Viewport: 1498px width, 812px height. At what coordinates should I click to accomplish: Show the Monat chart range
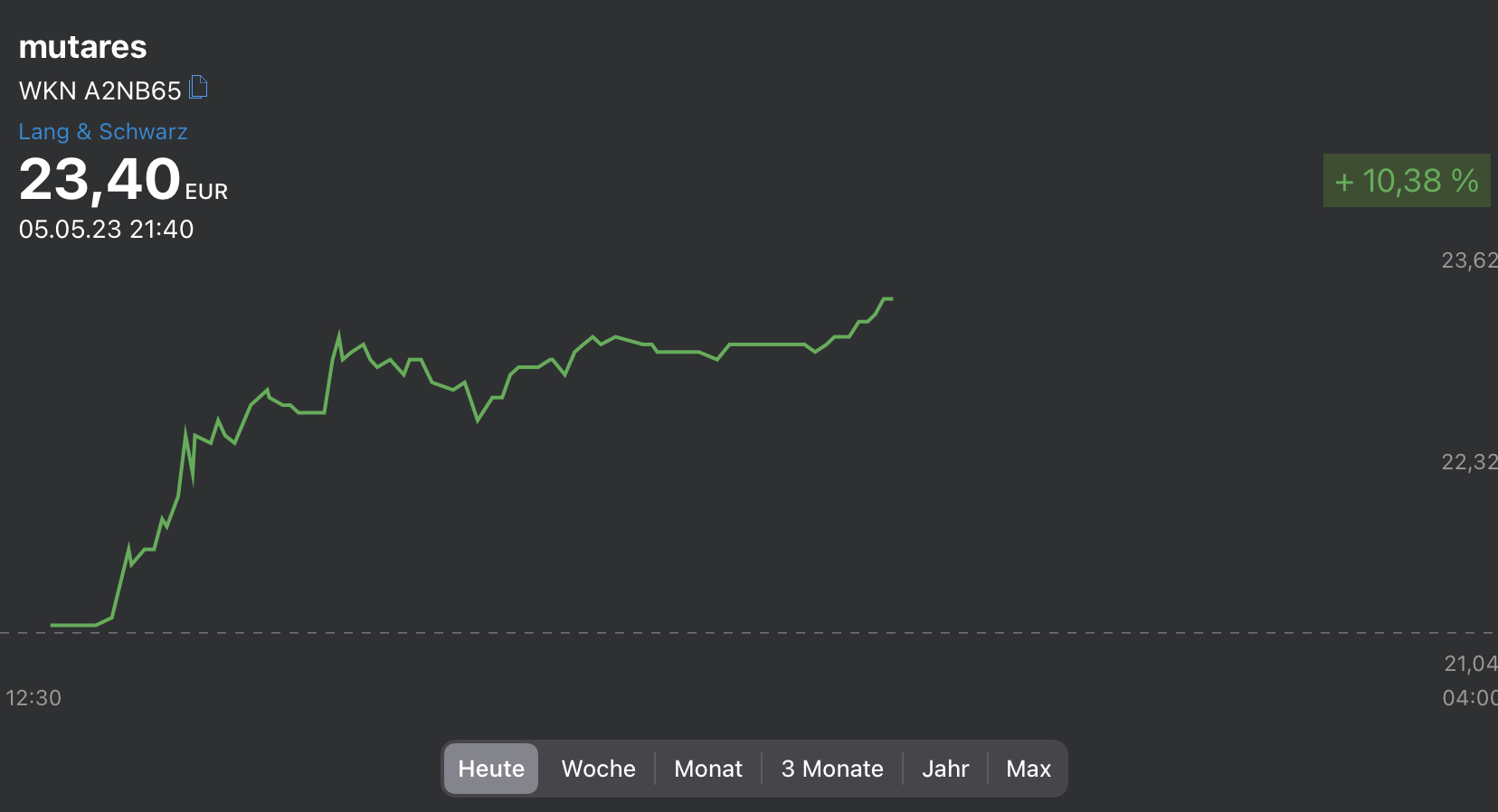pyautogui.click(x=708, y=769)
